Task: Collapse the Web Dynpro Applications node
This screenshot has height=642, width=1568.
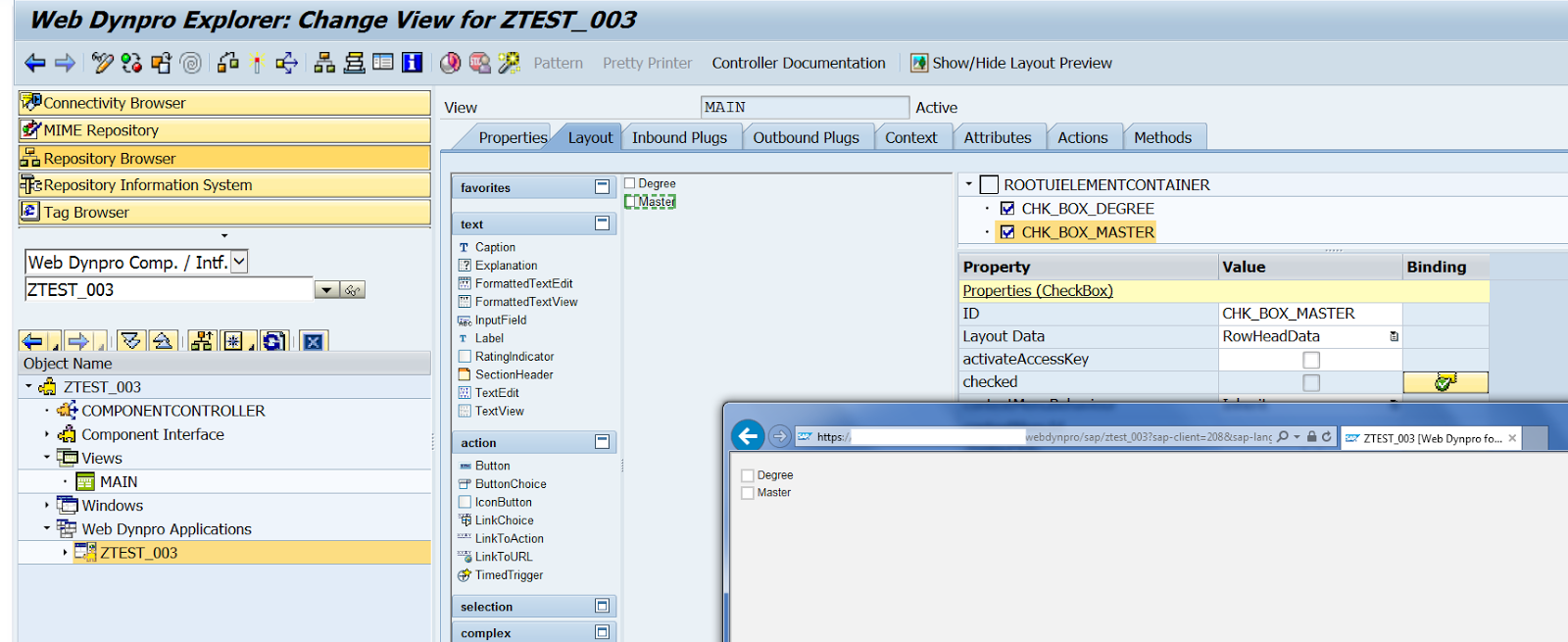Action: click(x=46, y=528)
